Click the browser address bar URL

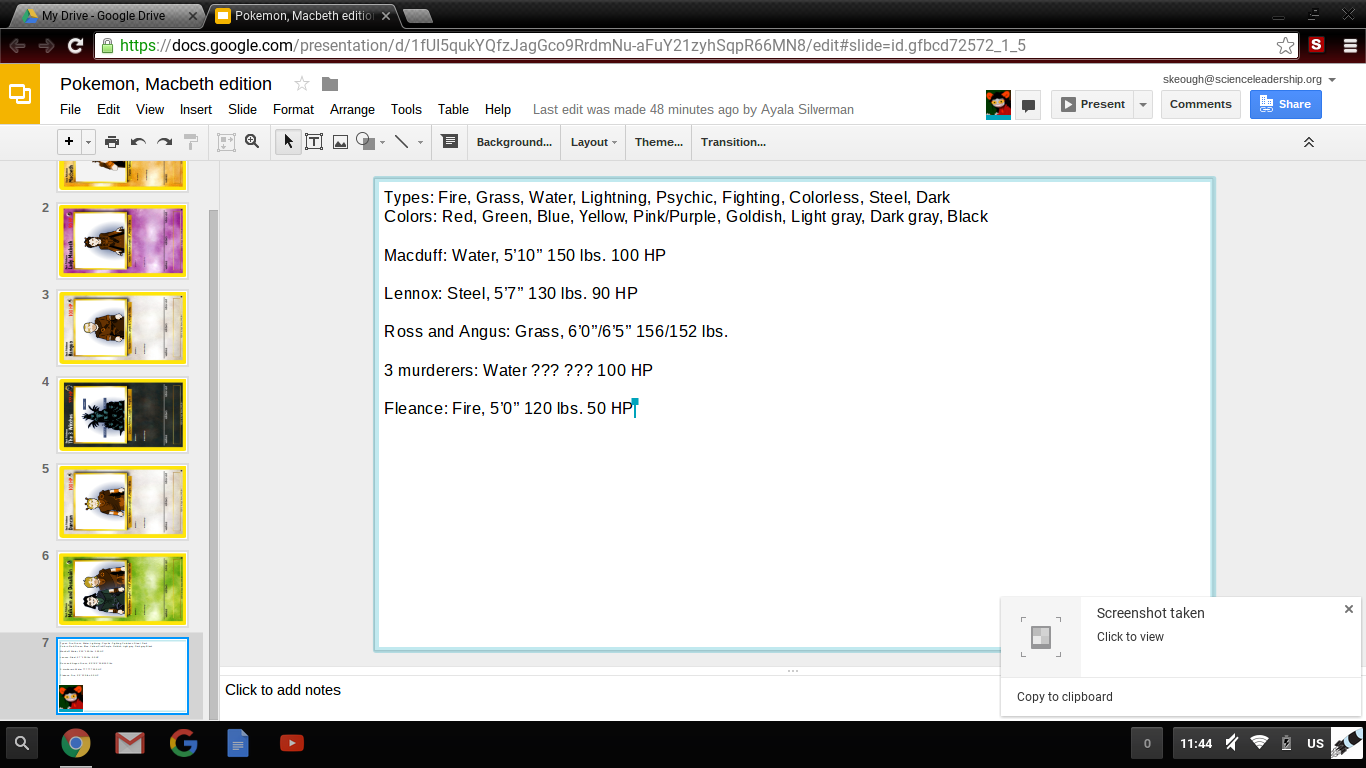(x=572, y=46)
